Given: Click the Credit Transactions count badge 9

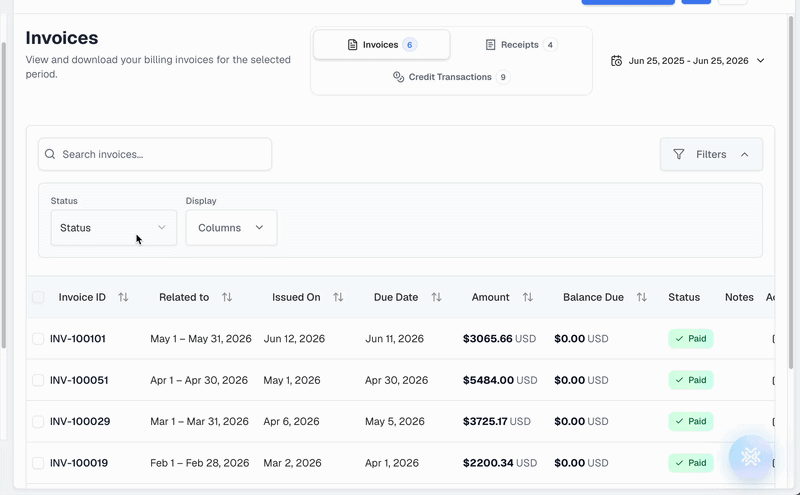Looking at the screenshot, I should pos(503,77).
